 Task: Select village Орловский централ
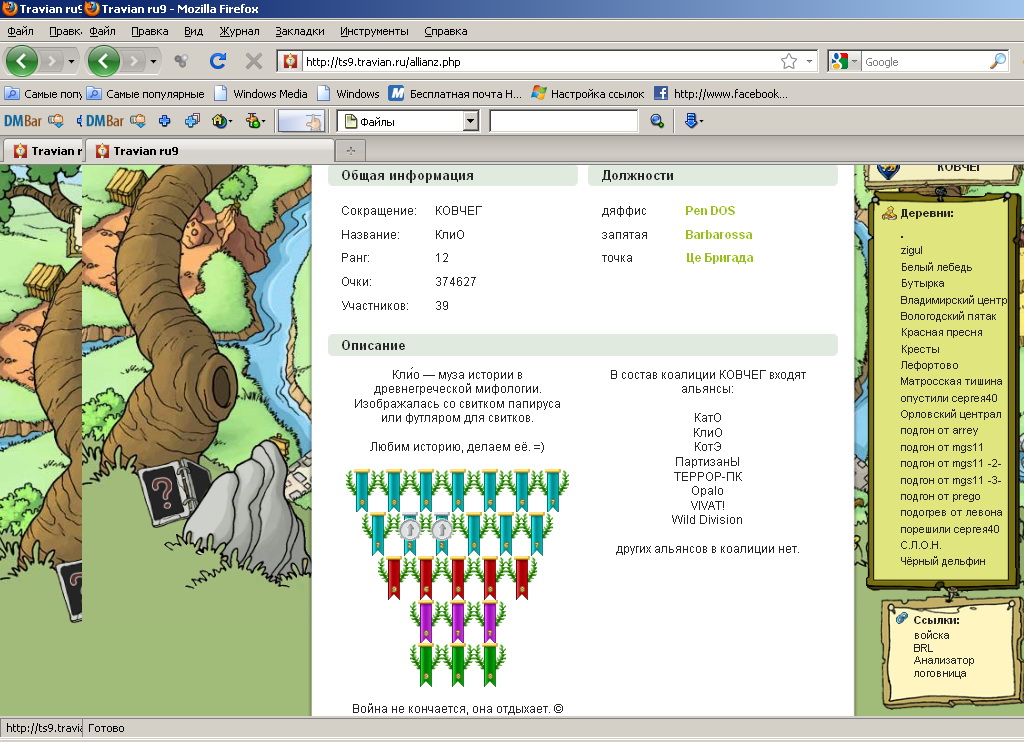[950, 413]
